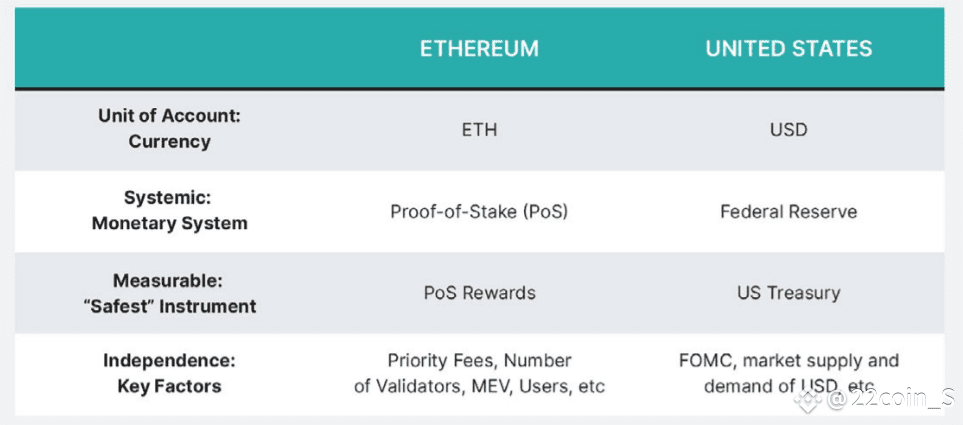Screen dimensions: 963x425
Task: Click the word Treasury in the table
Action: tap(803, 294)
